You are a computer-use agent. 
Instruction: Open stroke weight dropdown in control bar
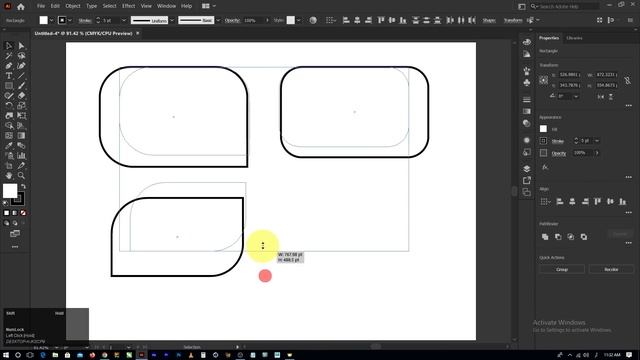(124, 20)
